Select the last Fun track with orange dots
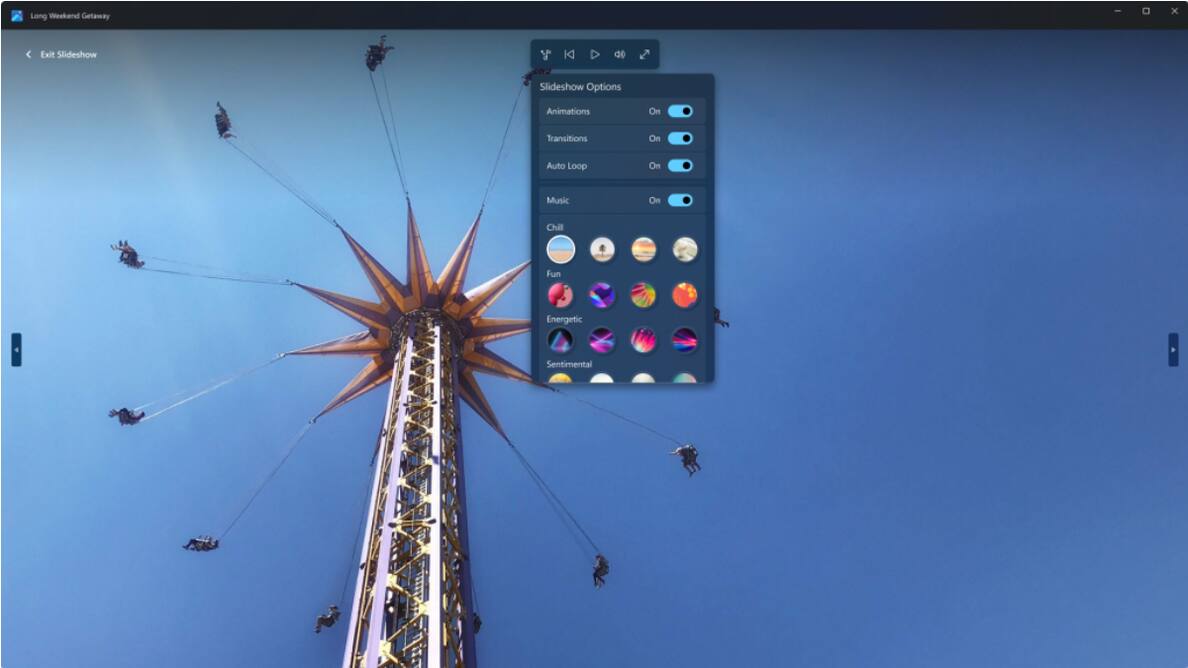This screenshot has width=1188, height=668. pyautogui.click(x=684, y=295)
